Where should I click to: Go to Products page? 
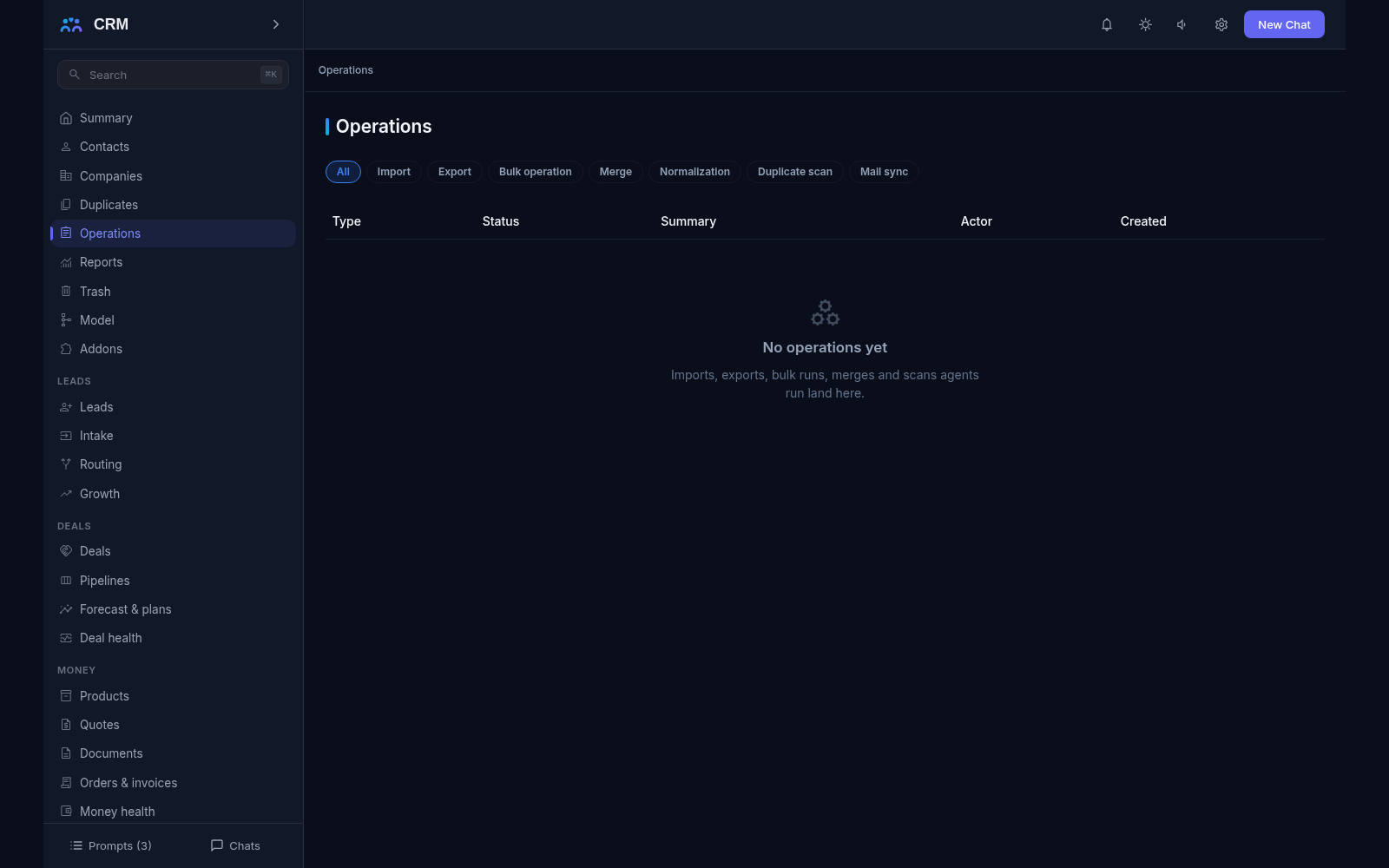(173, 696)
